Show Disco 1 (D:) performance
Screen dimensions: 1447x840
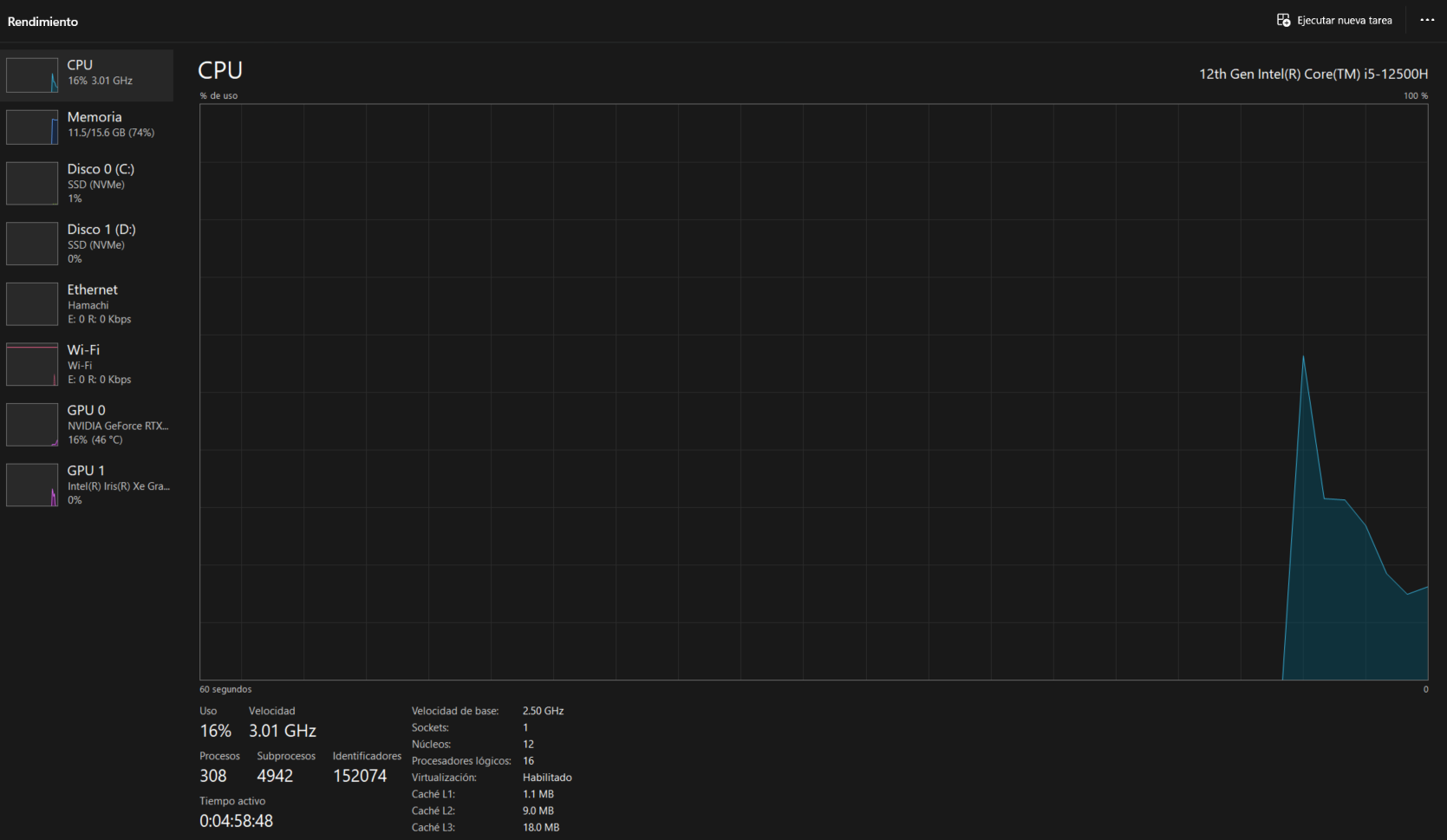87,244
